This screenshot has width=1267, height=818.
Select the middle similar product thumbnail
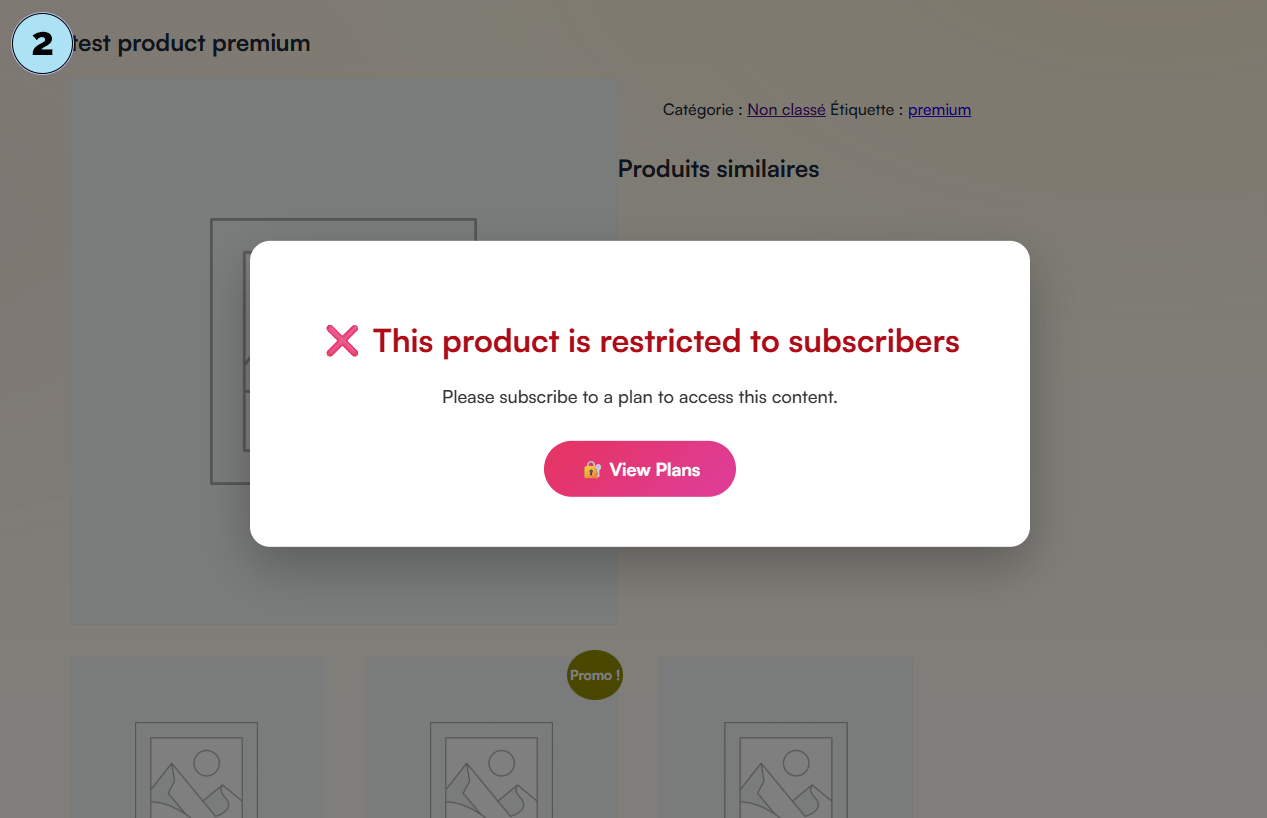point(491,750)
